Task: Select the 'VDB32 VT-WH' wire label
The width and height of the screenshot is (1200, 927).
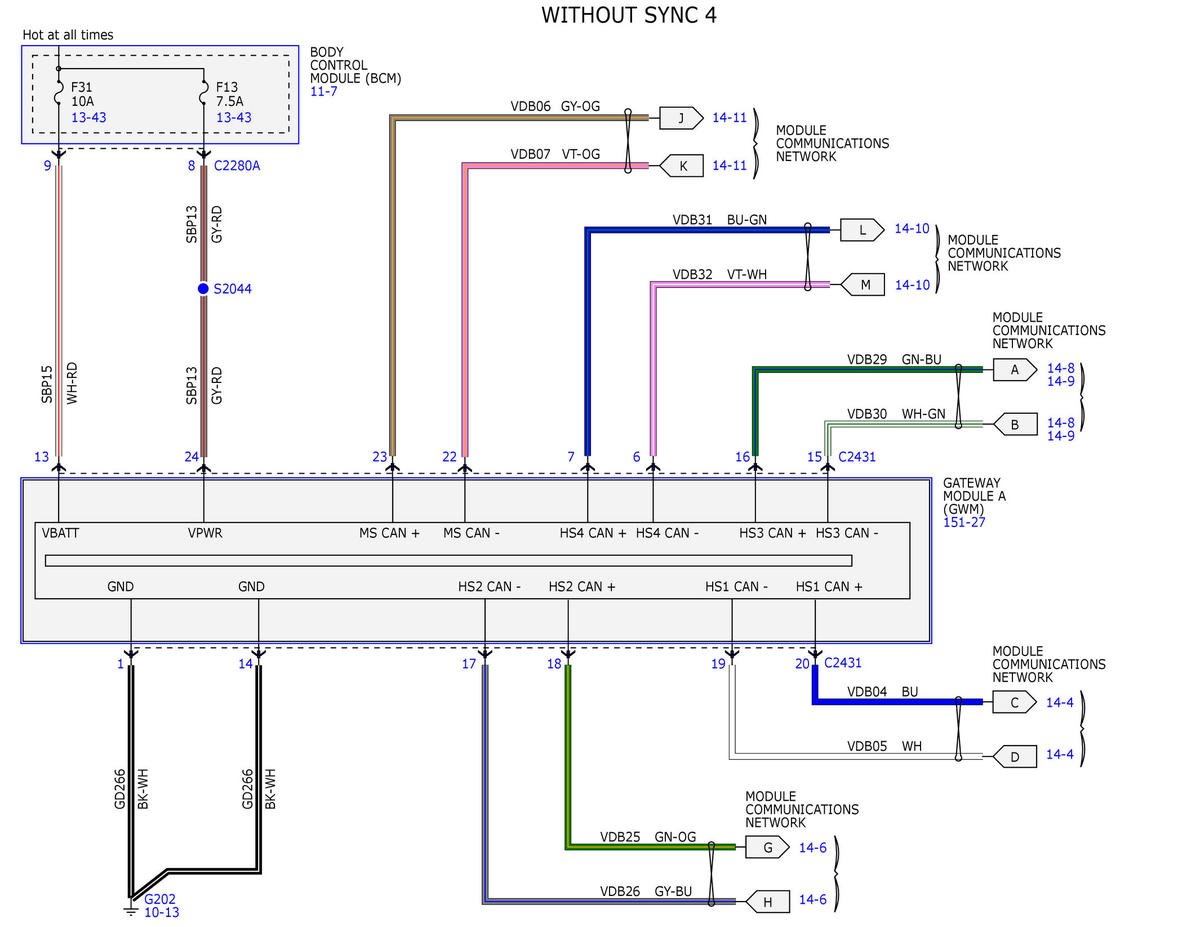Action: 718,274
